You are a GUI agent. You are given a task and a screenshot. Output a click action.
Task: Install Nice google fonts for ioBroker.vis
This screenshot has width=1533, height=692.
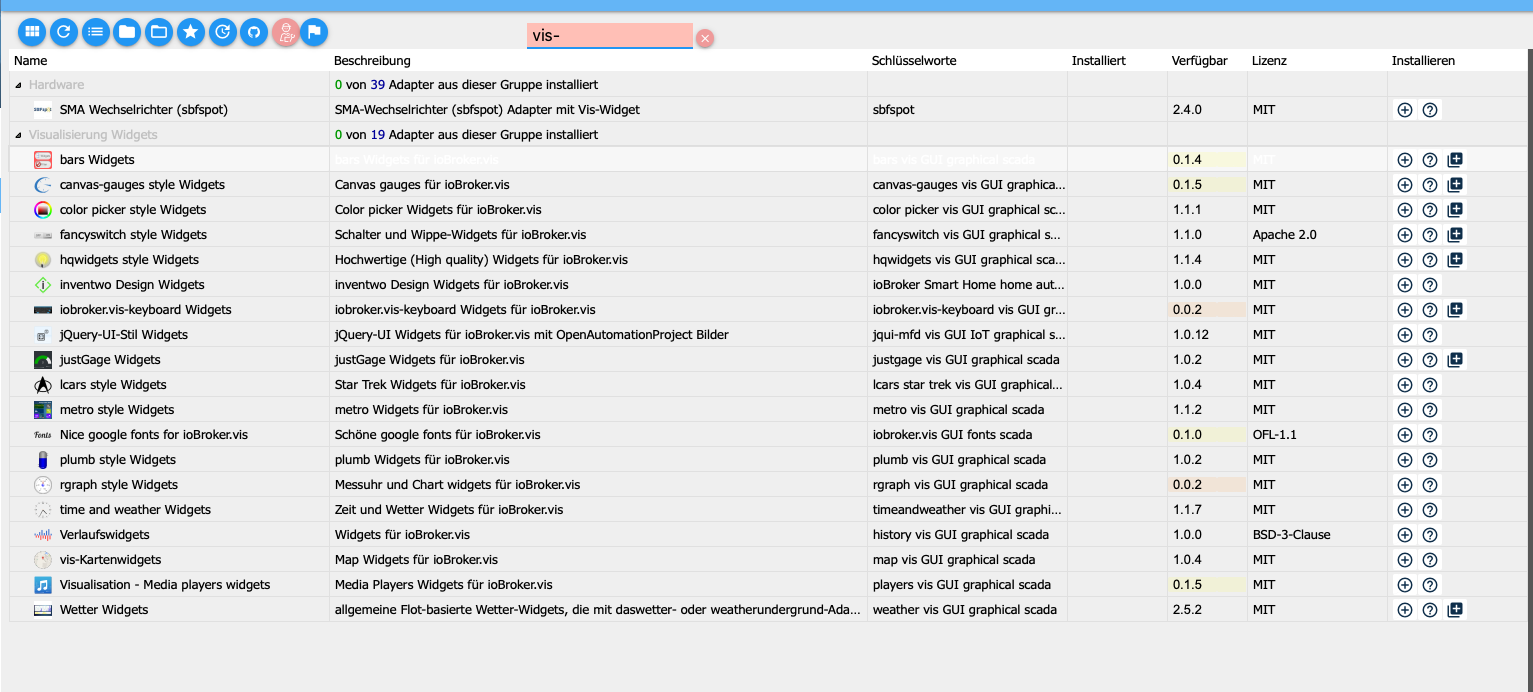1405,435
